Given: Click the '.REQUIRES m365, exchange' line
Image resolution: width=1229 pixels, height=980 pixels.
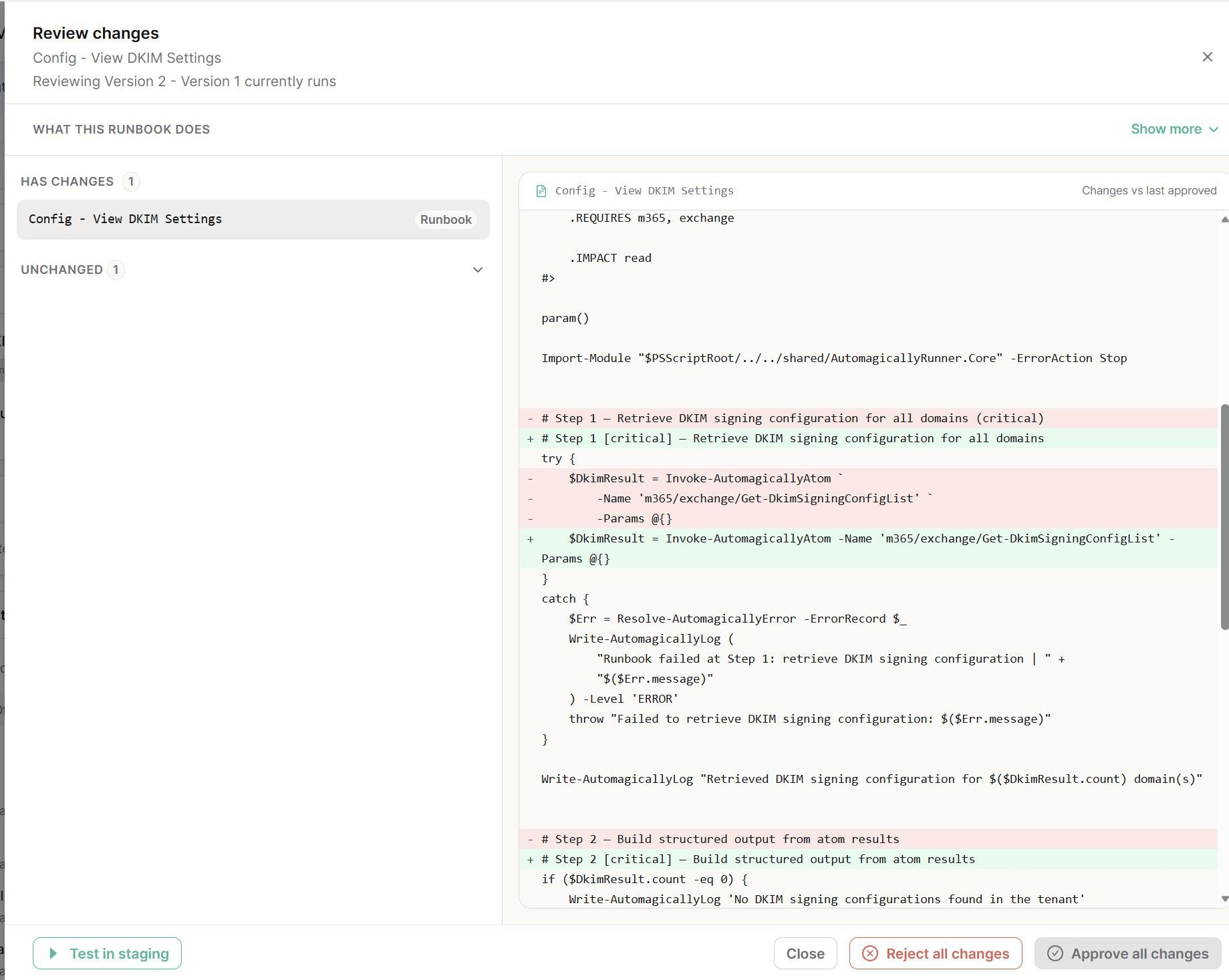Looking at the screenshot, I should point(651,218).
